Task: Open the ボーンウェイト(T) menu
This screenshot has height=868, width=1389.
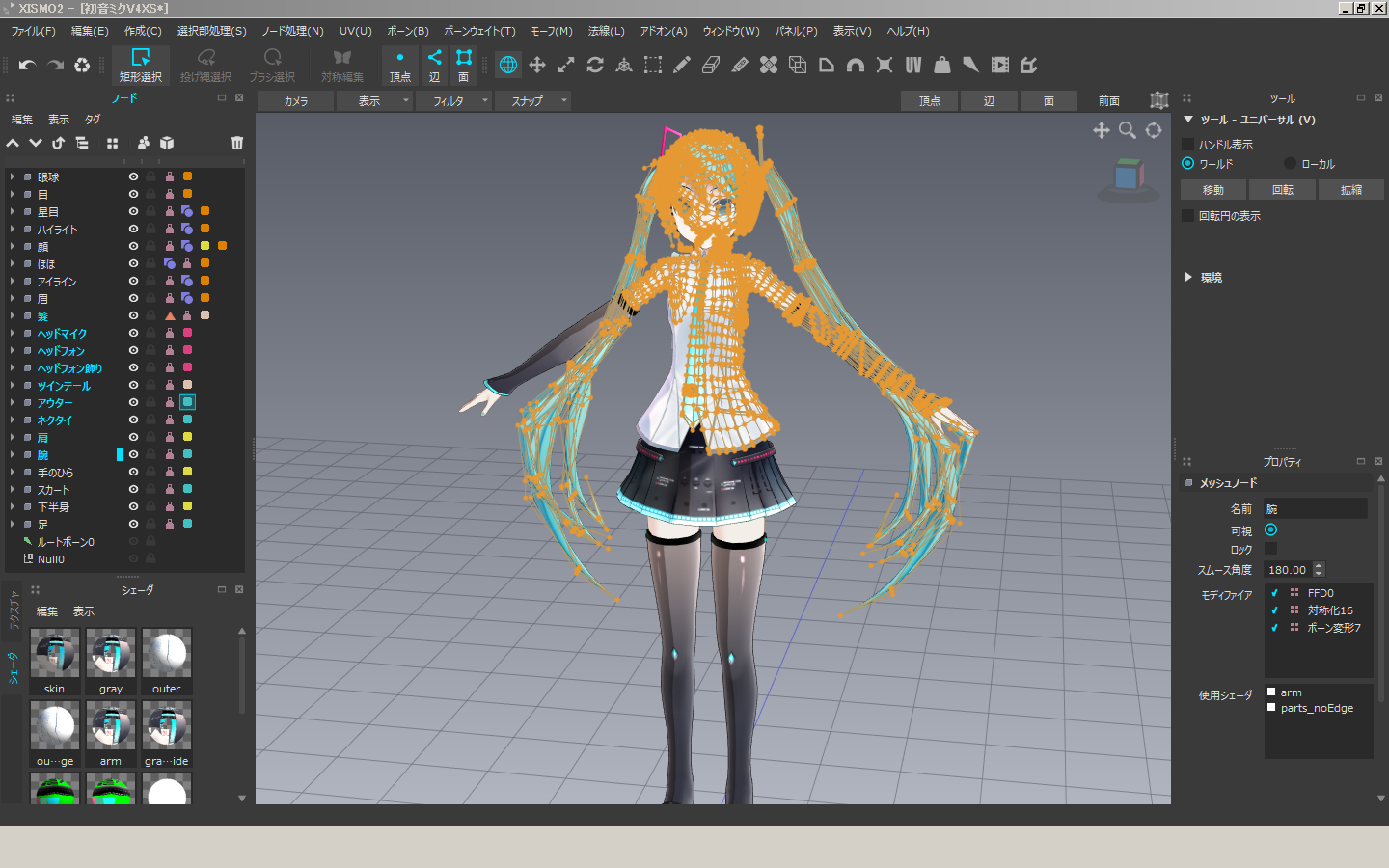Action: pos(479,31)
